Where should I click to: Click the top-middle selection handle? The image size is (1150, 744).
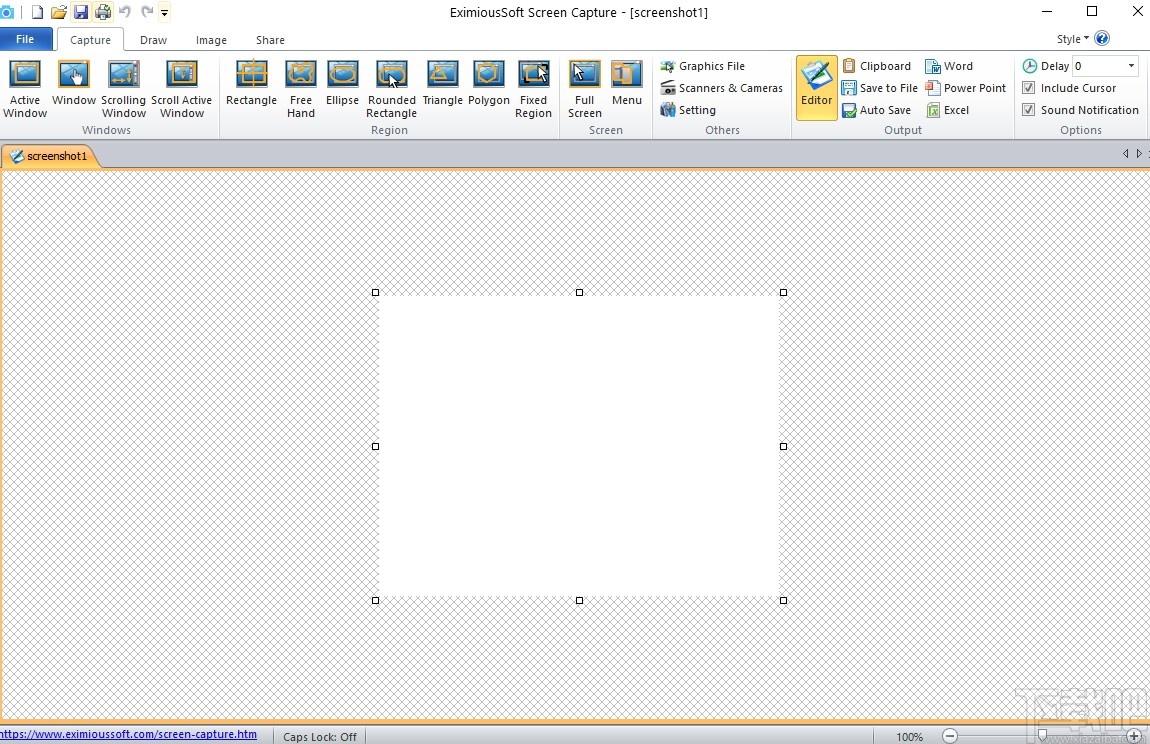(579, 292)
